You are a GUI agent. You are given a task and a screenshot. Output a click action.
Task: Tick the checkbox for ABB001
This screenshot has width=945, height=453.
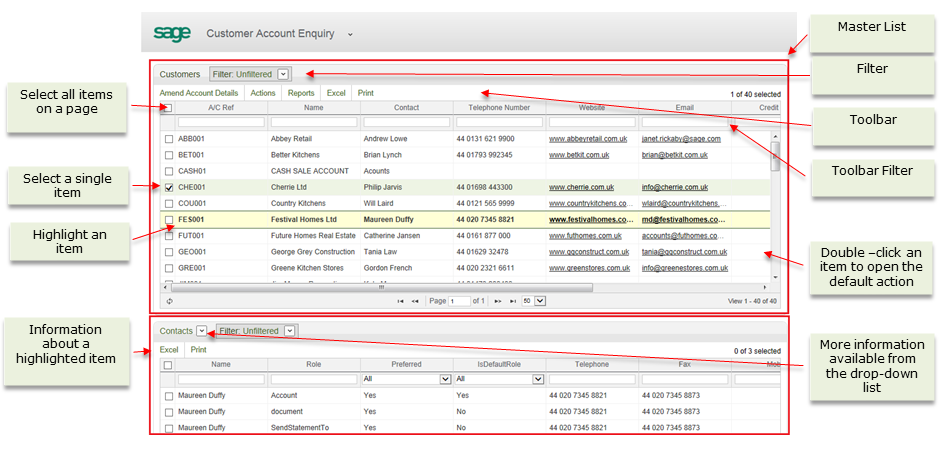[169, 139]
